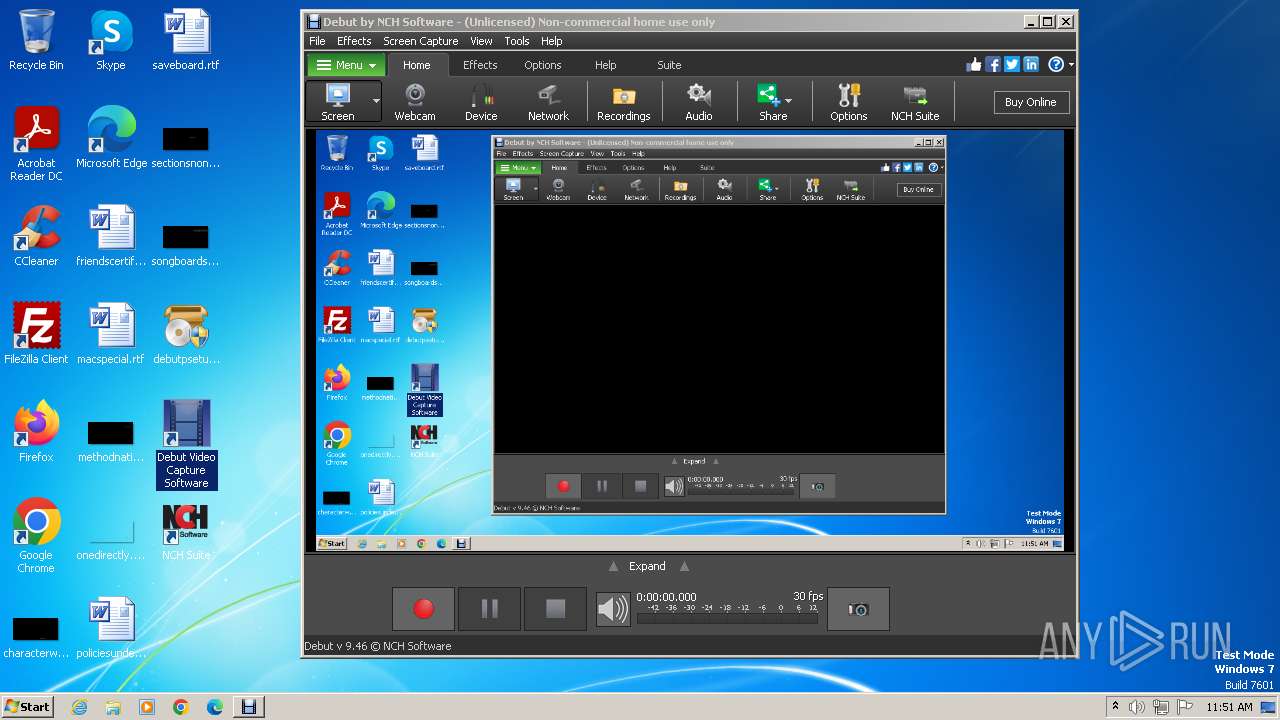
Task: Click the 0:00:00.000 recording timer
Action: pos(666,597)
